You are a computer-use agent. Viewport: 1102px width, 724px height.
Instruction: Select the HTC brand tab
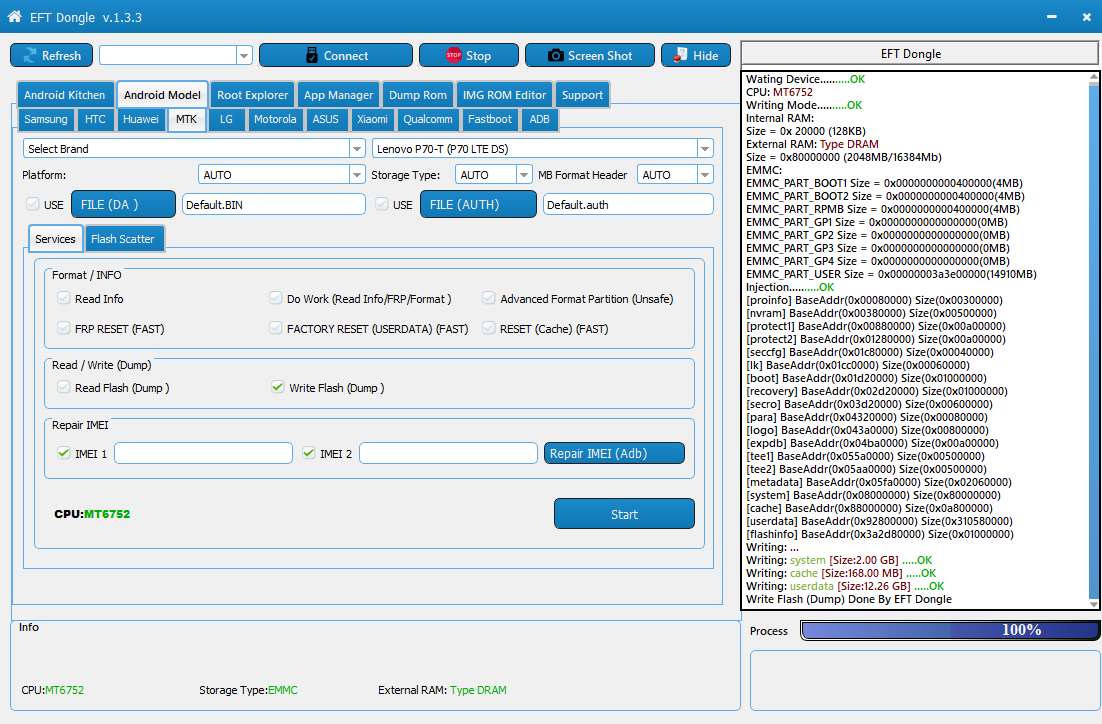[x=95, y=119]
